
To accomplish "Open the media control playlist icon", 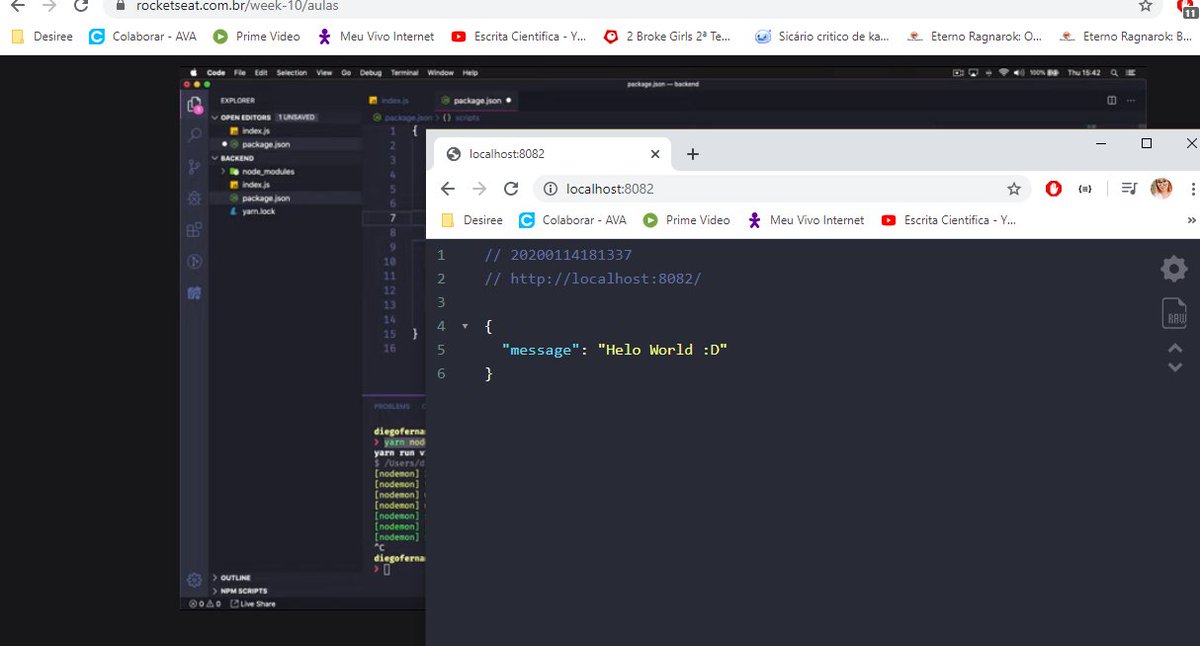I will pyautogui.click(x=1129, y=189).
